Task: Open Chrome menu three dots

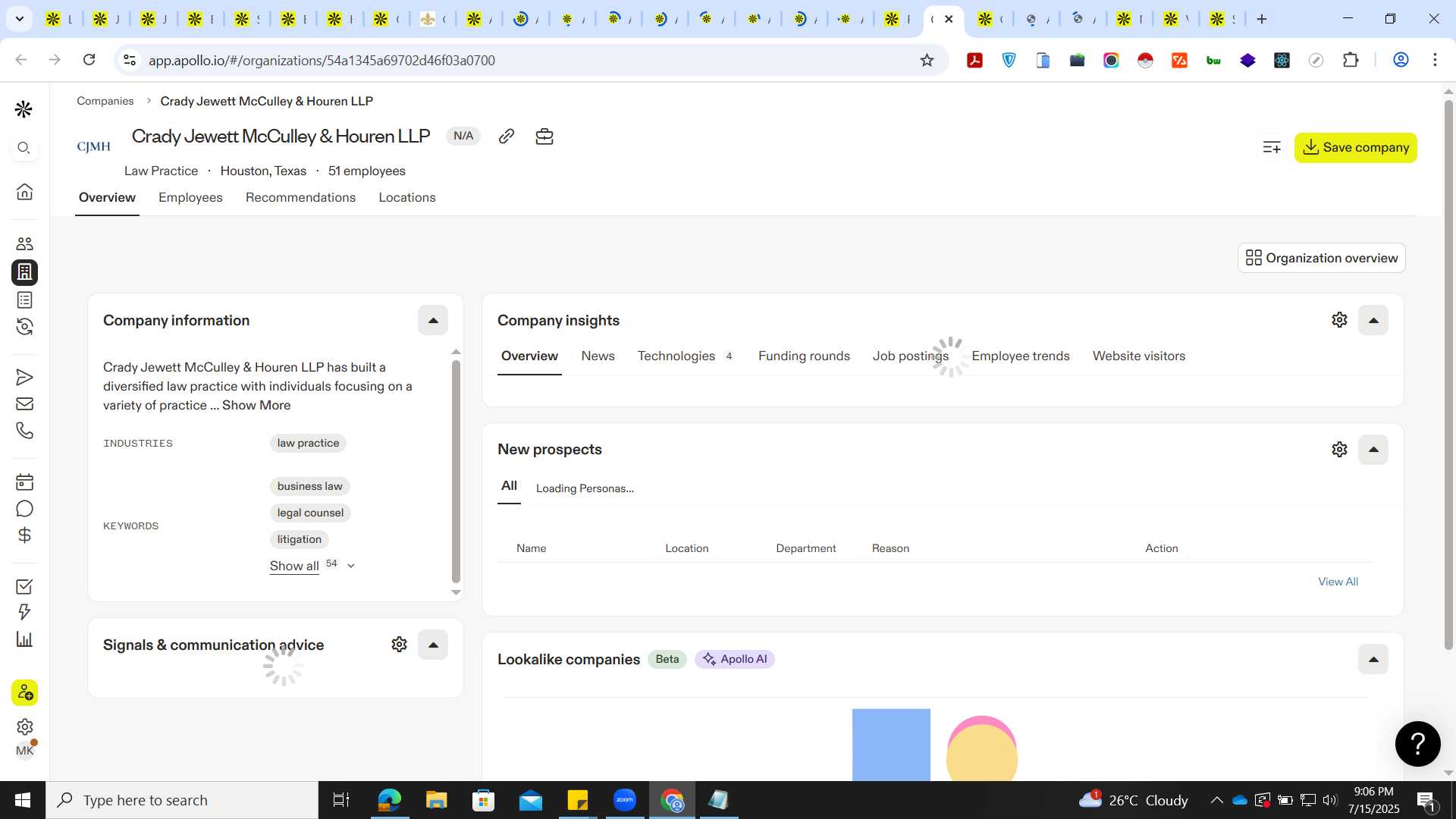Action: point(1435,60)
